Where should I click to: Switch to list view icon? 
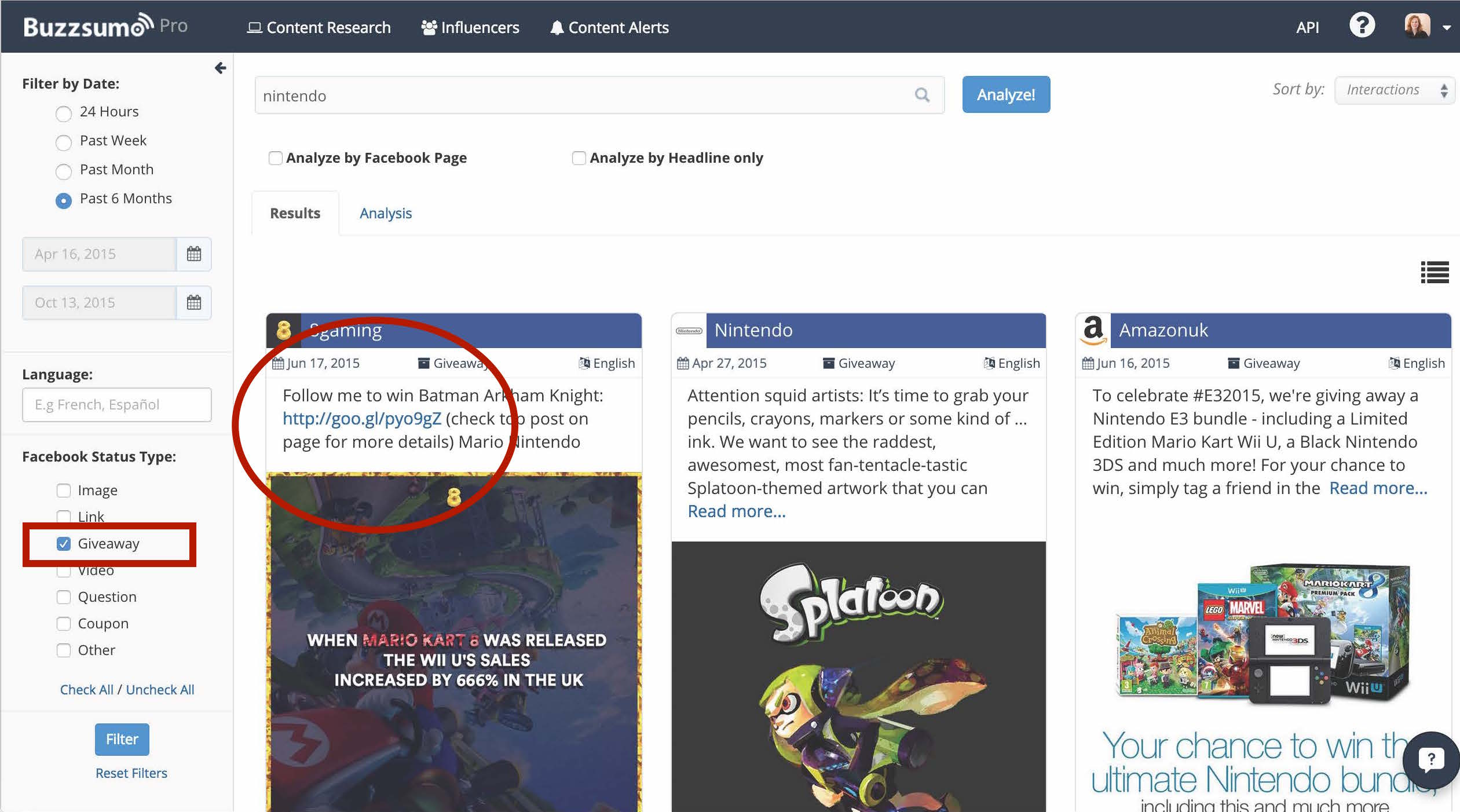[x=1435, y=272]
